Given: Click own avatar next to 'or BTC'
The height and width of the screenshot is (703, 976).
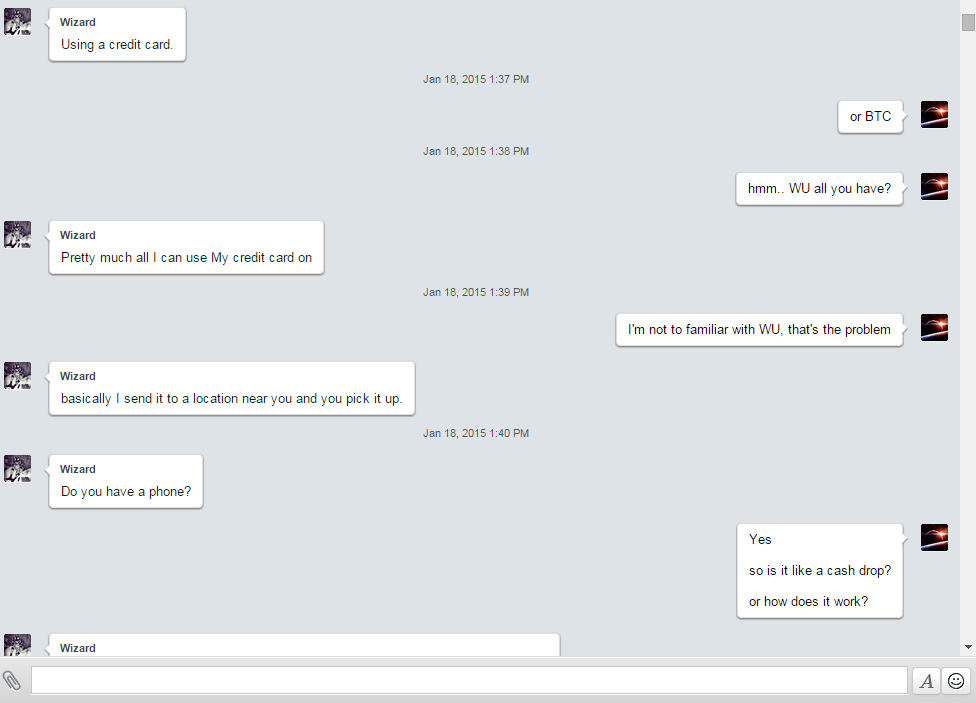Looking at the screenshot, I should 934,115.
